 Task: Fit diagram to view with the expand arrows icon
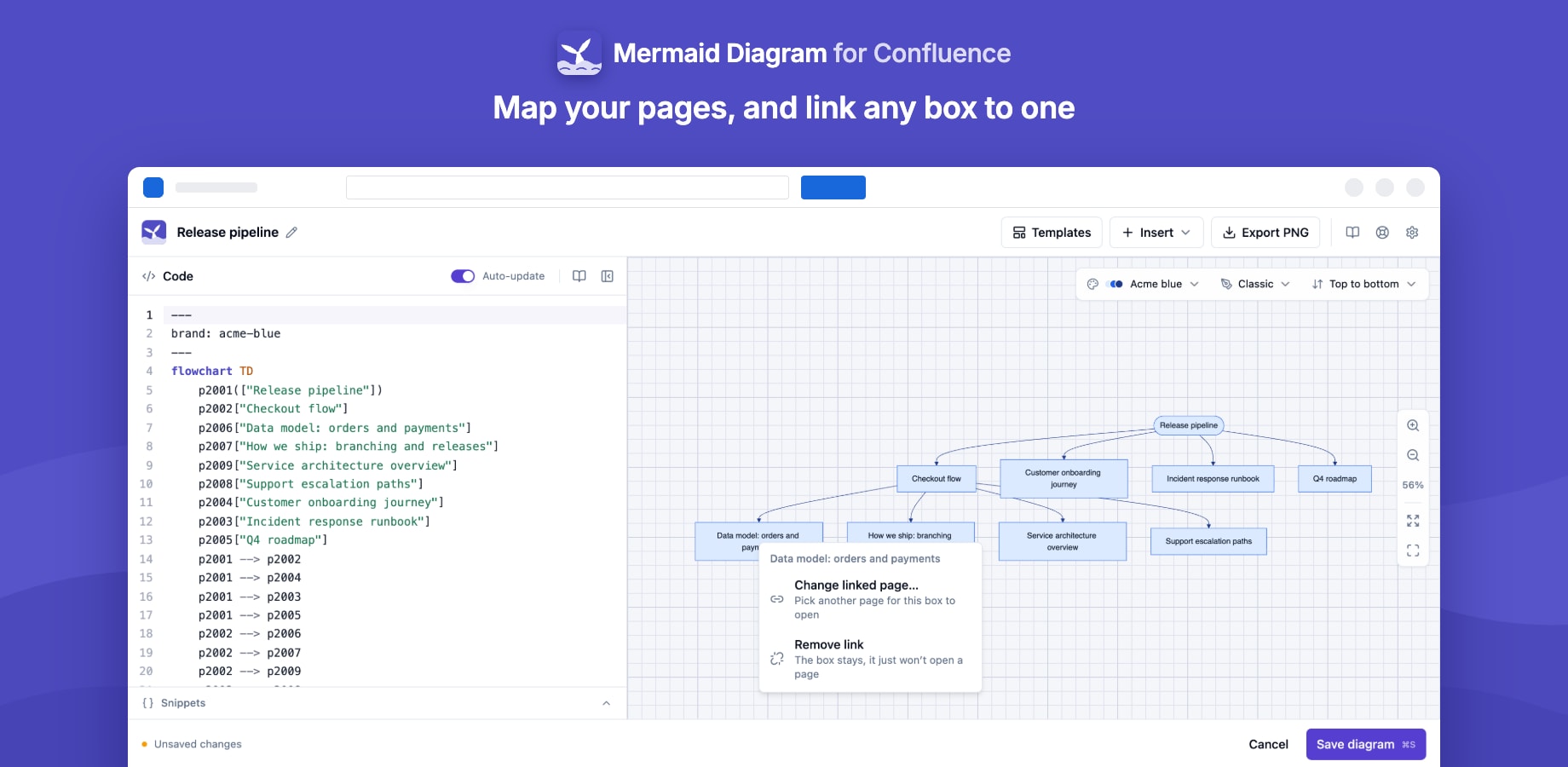[x=1413, y=521]
